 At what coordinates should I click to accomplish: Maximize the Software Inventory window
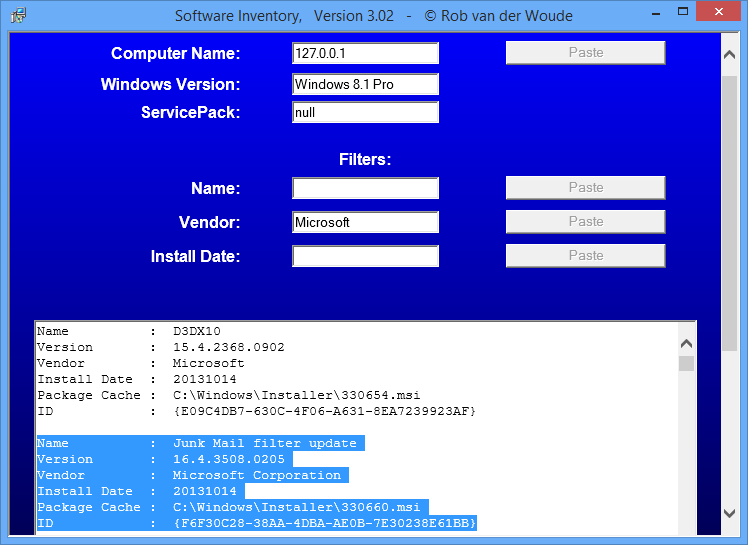pyautogui.click(x=683, y=12)
